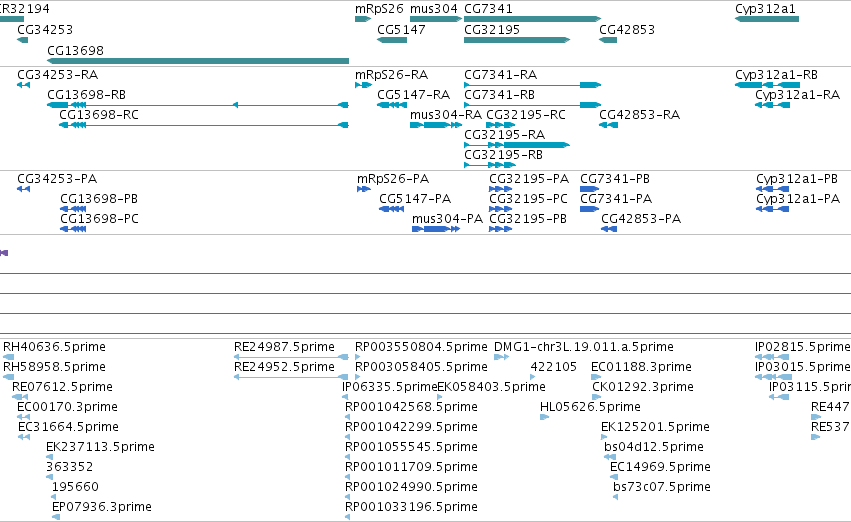Select the IP06335.5prime EST label
The image size is (851, 522).
pos(389,387)
